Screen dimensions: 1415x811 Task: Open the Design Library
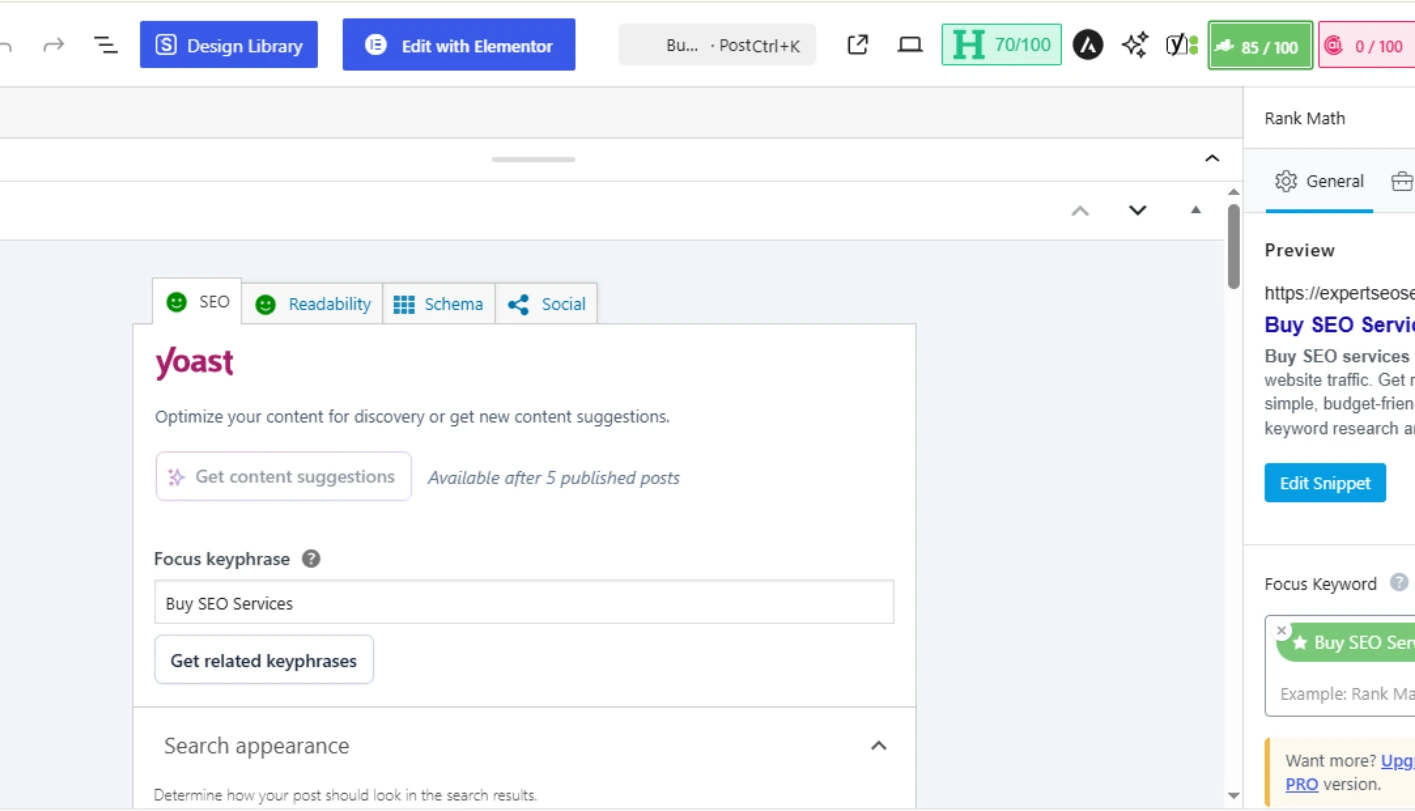tap(229, 45)
